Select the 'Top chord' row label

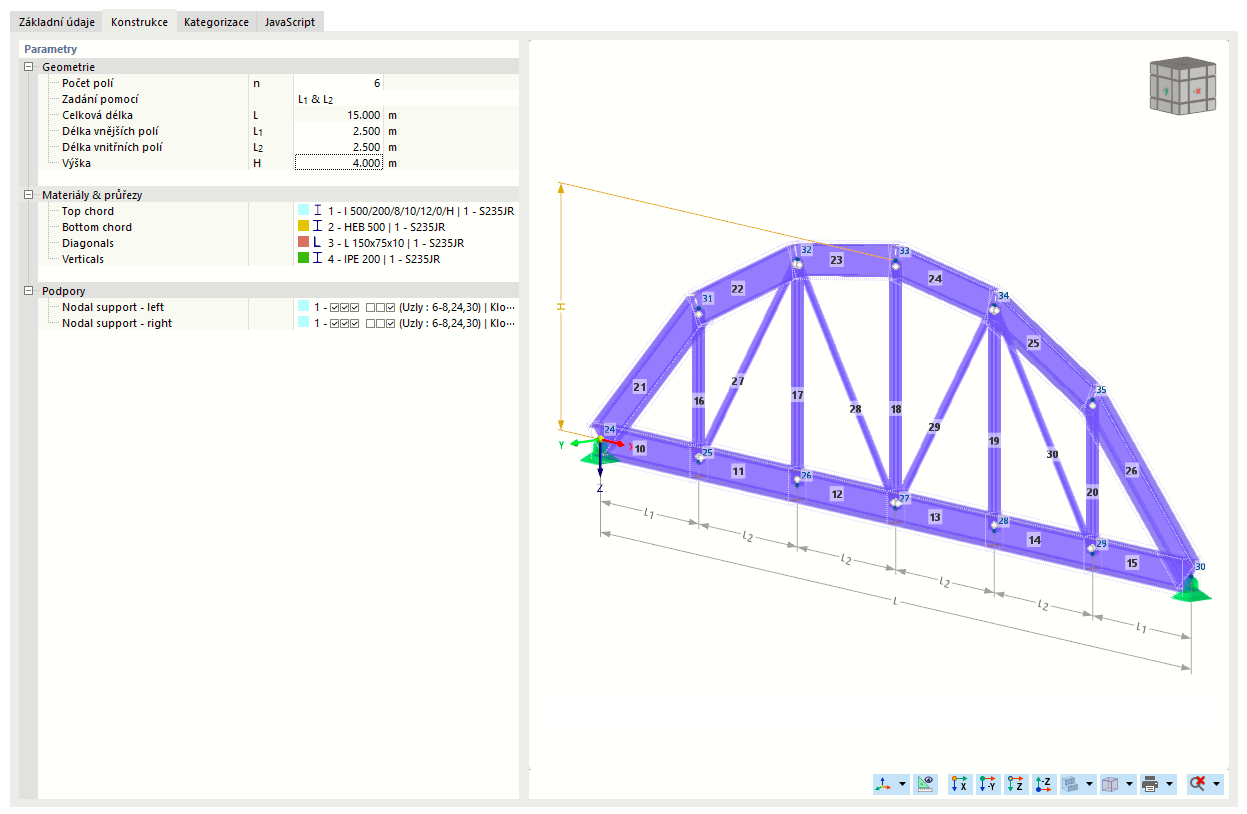(88, 211)
